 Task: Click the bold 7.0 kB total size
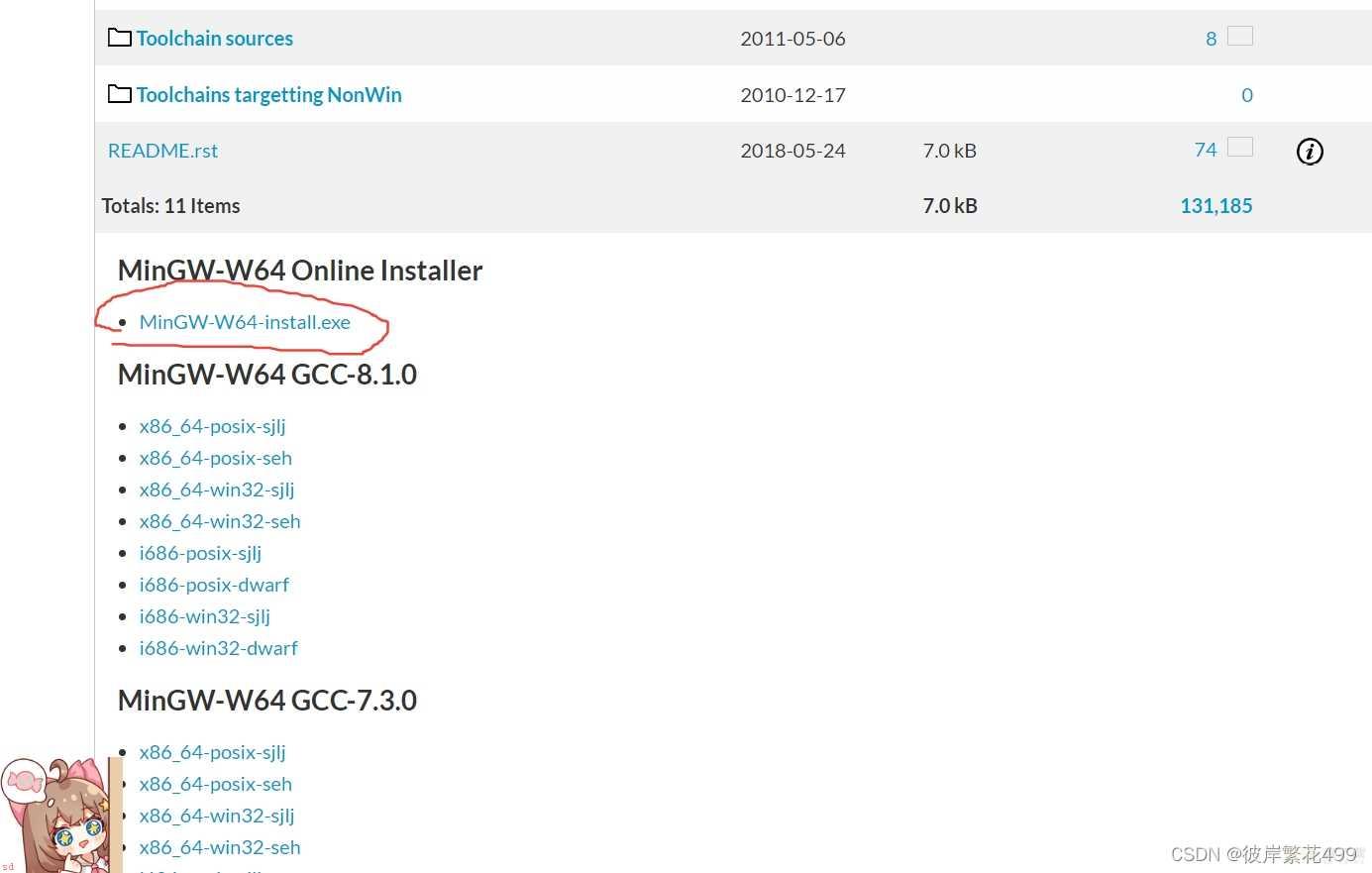(950, 206)
